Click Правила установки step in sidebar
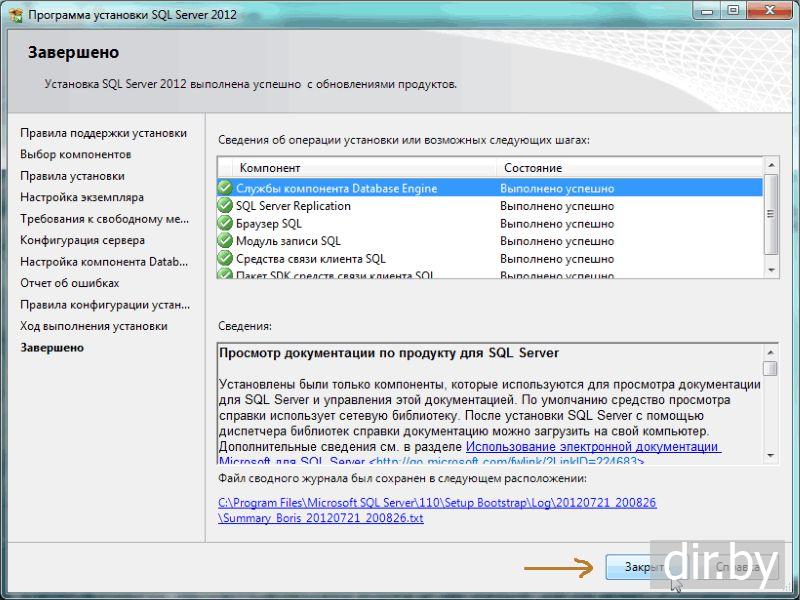This screenshot has width=800, height=600. point(72,176)
